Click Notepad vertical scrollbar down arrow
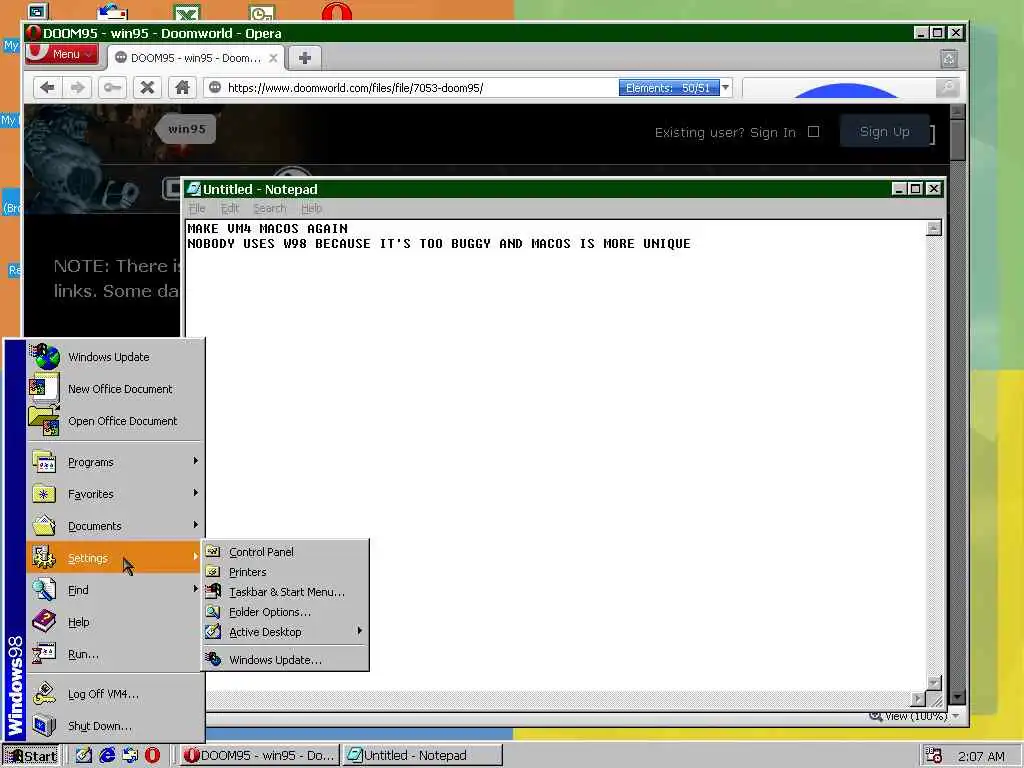This screenshot has height=768, width=1024. pyautogui.click(x=934, y=683)
